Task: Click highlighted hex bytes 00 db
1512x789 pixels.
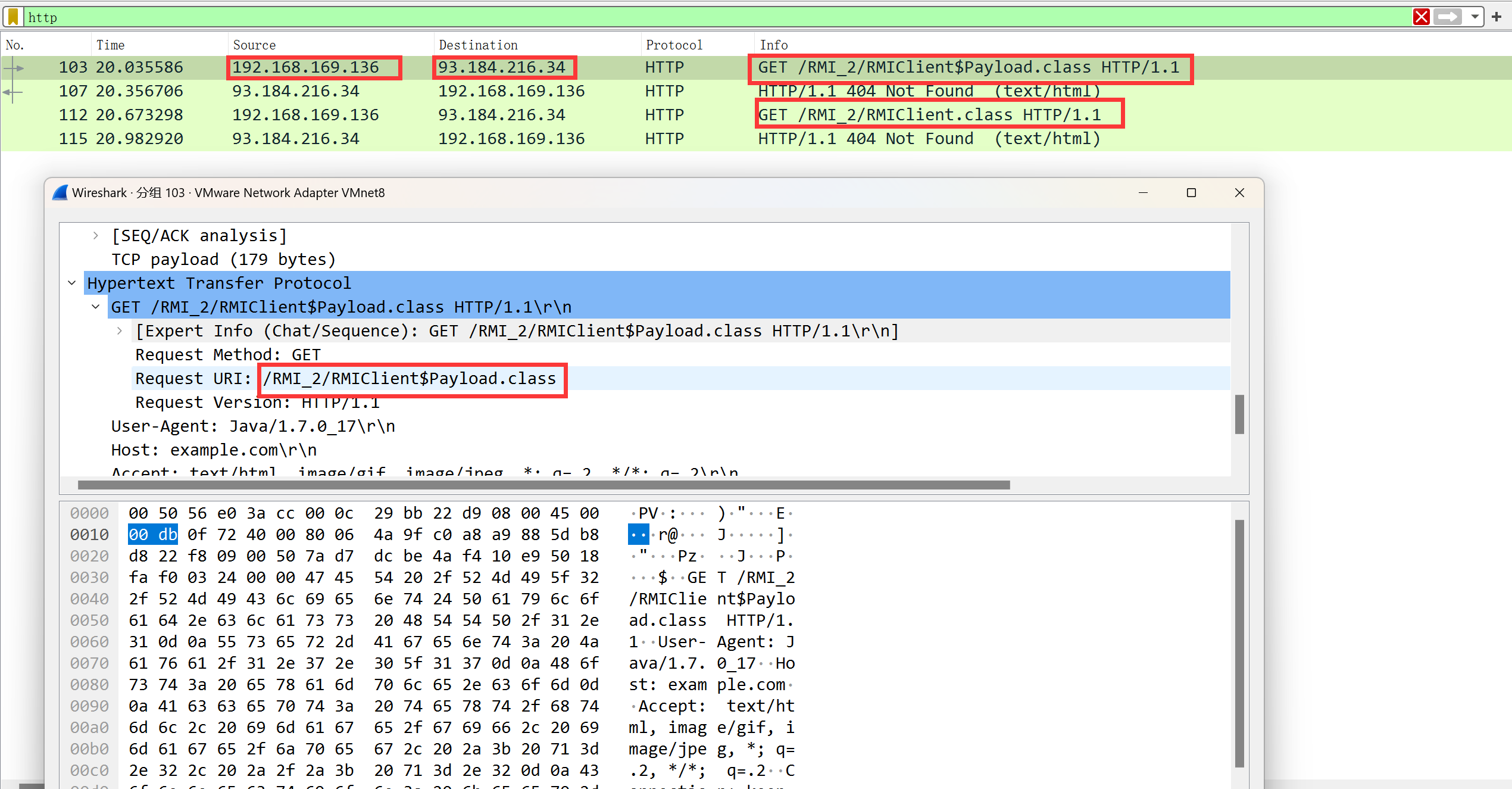Action: (x=153, y=535)
